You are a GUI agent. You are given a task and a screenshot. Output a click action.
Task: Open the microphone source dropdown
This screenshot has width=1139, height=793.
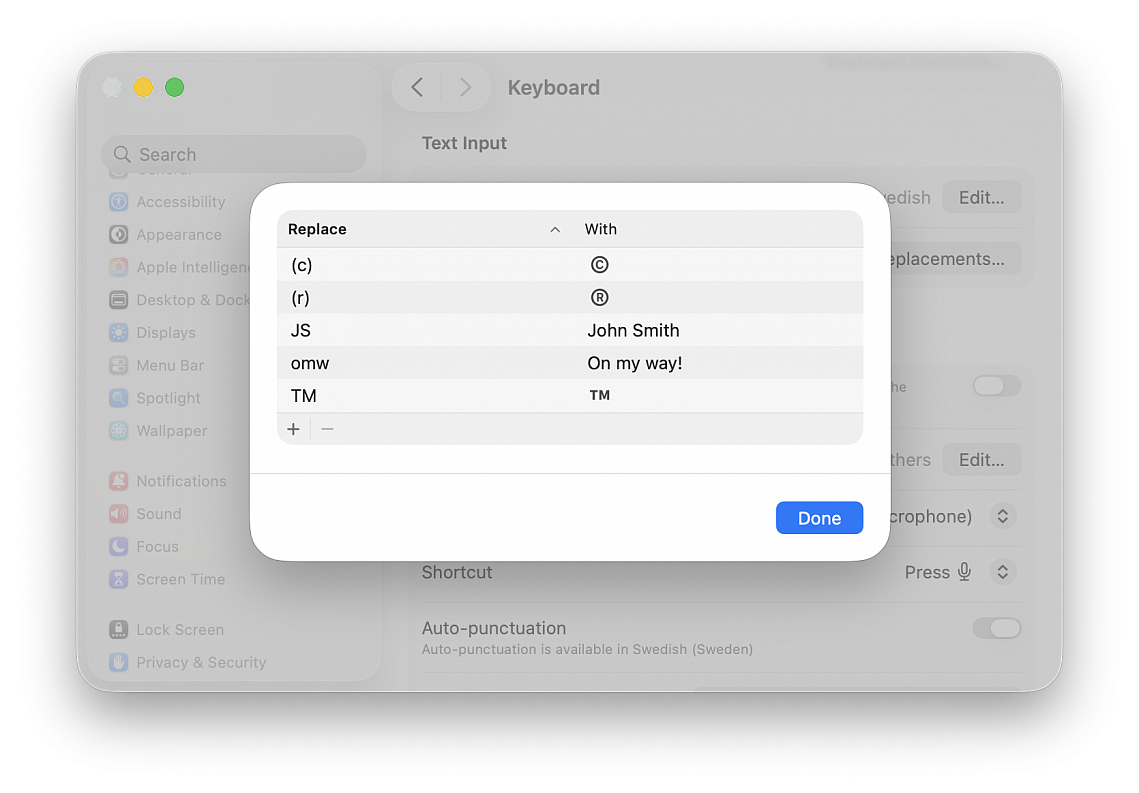point(1002,516)
